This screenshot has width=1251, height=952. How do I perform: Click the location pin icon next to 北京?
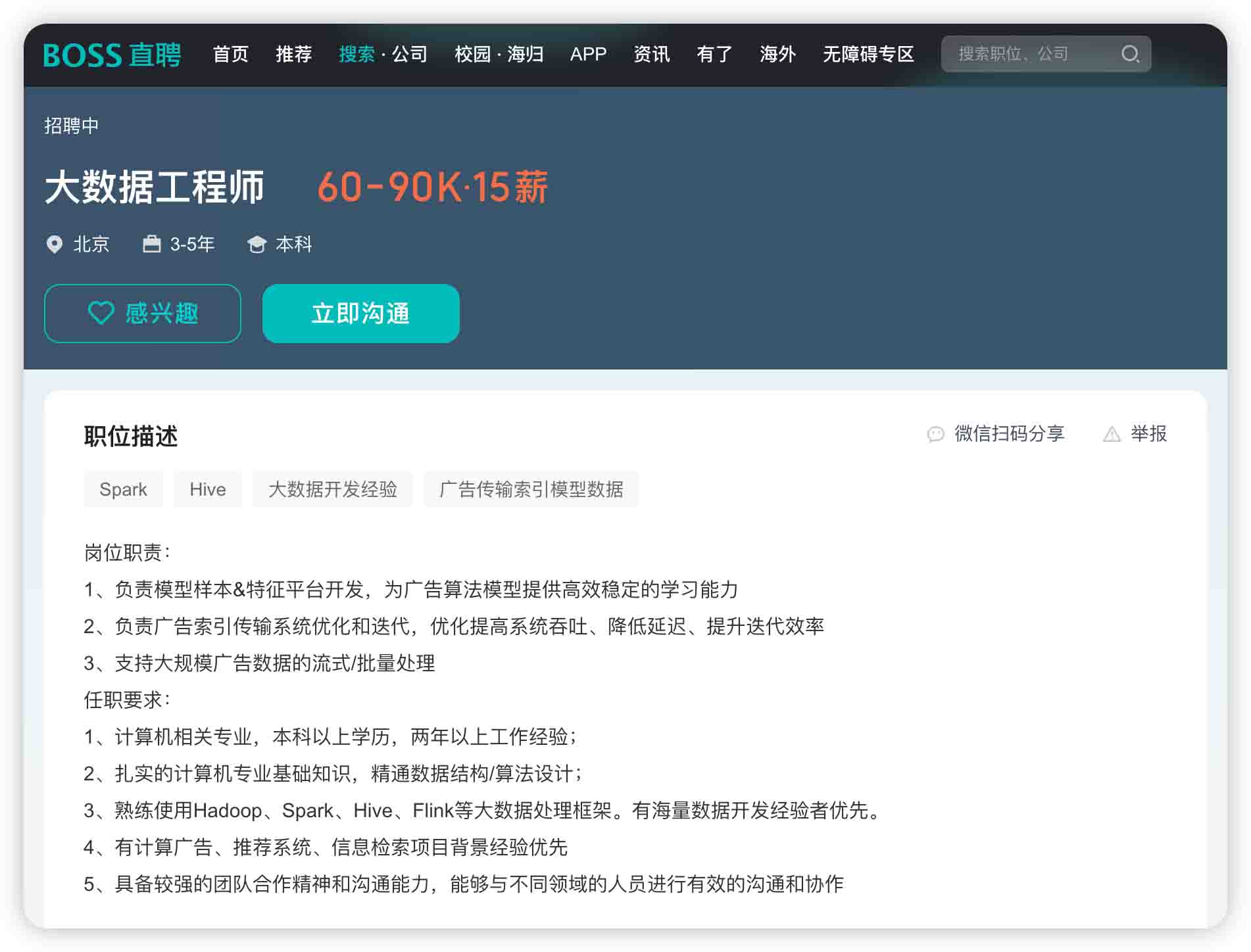(55, 245)
